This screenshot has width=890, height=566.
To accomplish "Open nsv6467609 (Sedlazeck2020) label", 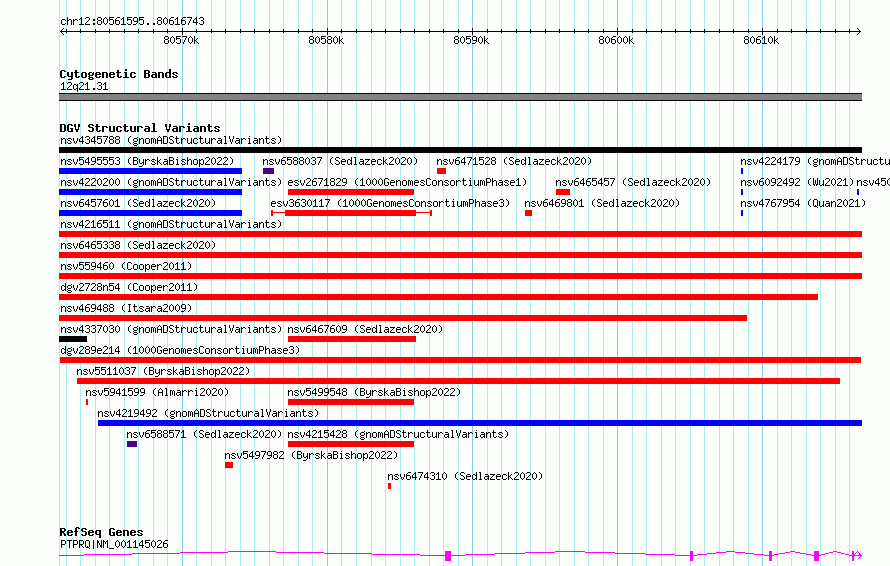I will pyautogui.click(x=365, y=329).
